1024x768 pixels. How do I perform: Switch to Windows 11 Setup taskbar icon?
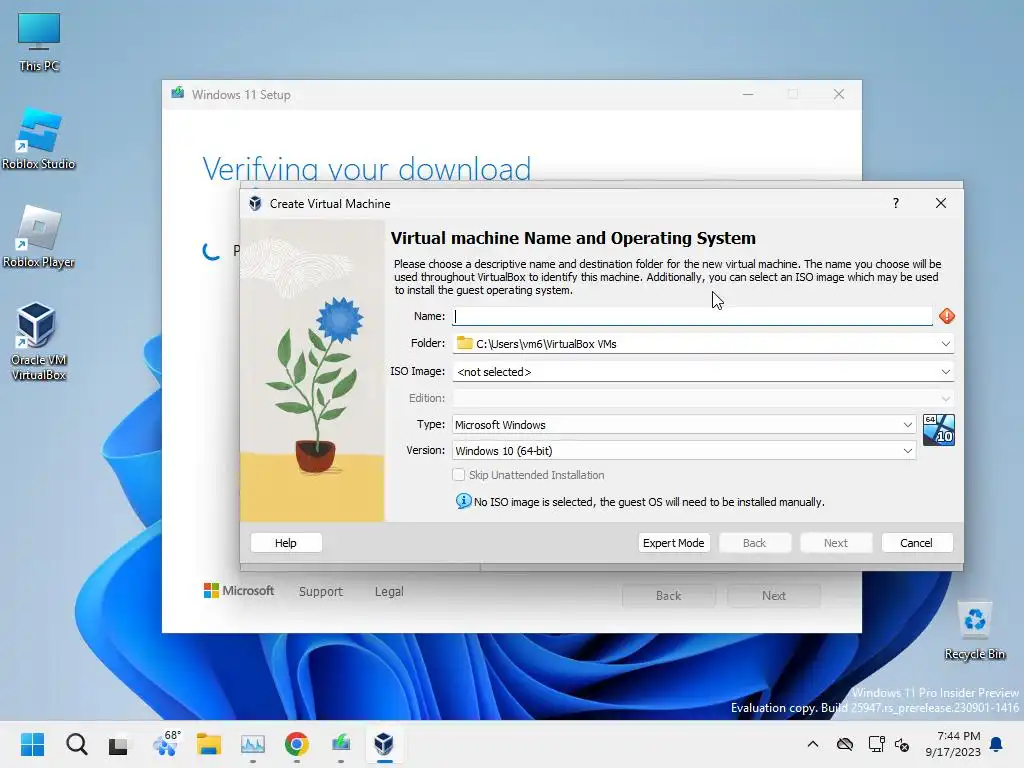point(341,744)
